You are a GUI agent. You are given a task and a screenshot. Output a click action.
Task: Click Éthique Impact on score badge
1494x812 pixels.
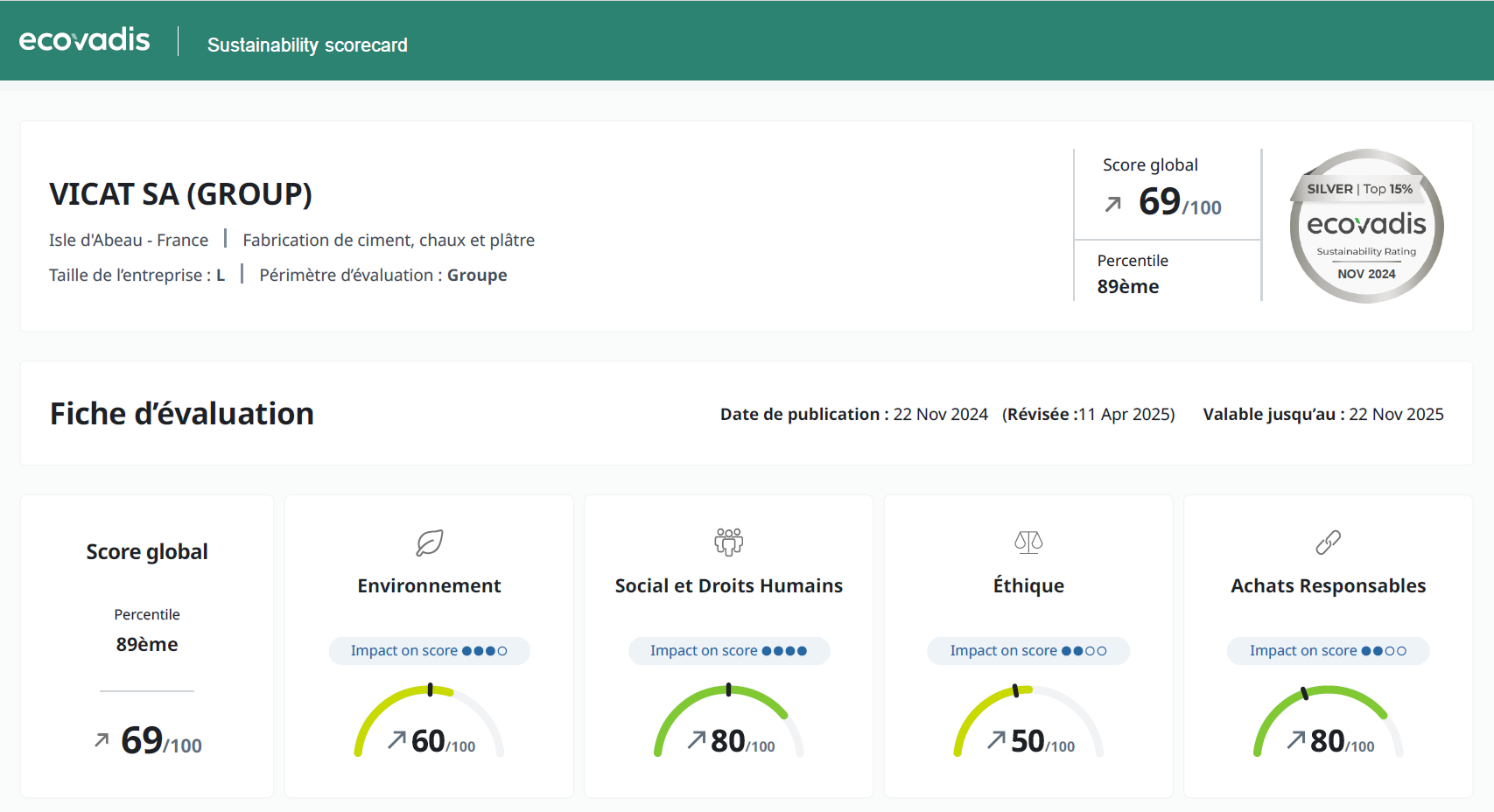click(1028, 651)
